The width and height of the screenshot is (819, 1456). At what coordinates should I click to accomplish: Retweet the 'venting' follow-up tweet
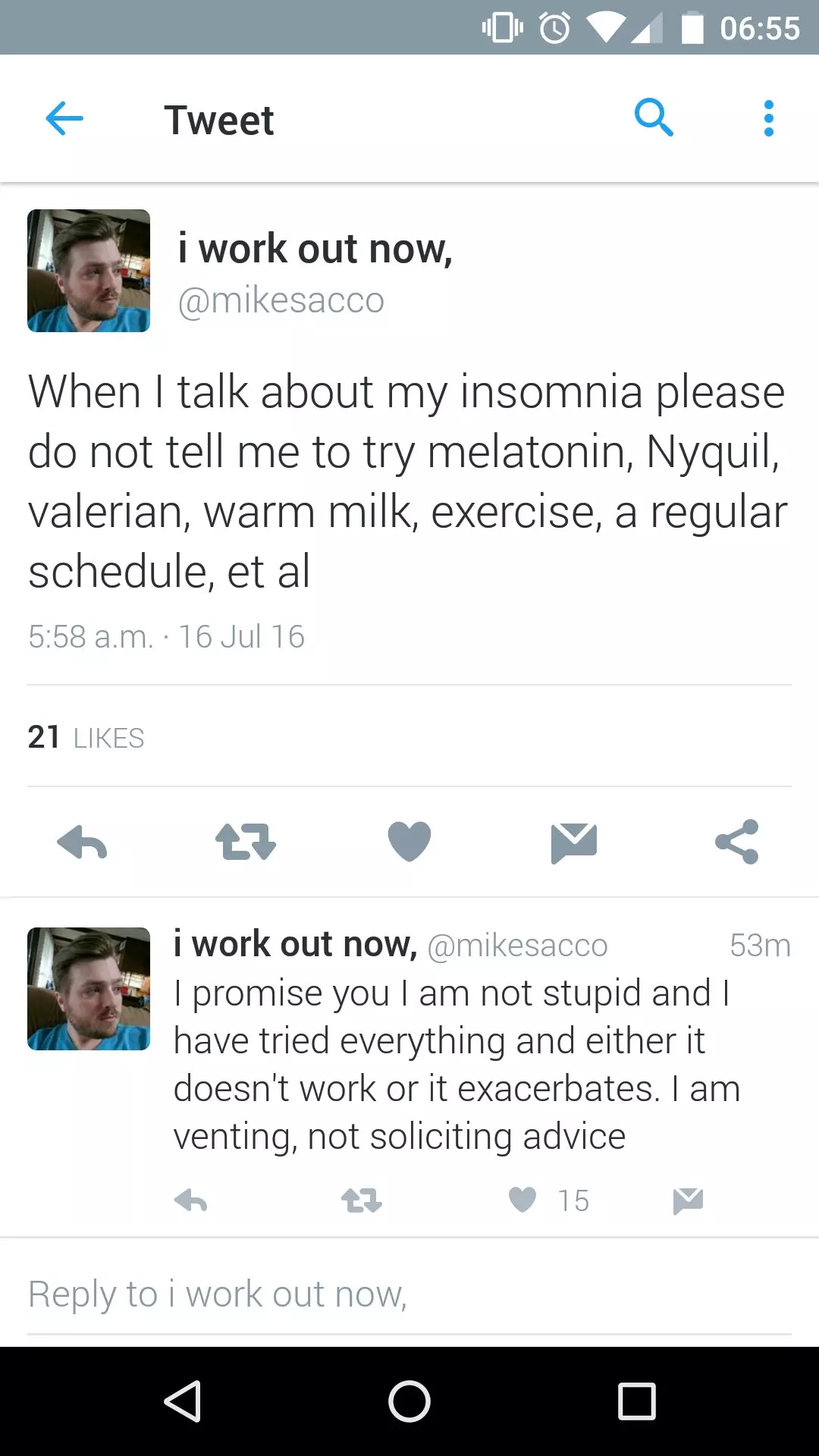click(x=361, y=1200)
